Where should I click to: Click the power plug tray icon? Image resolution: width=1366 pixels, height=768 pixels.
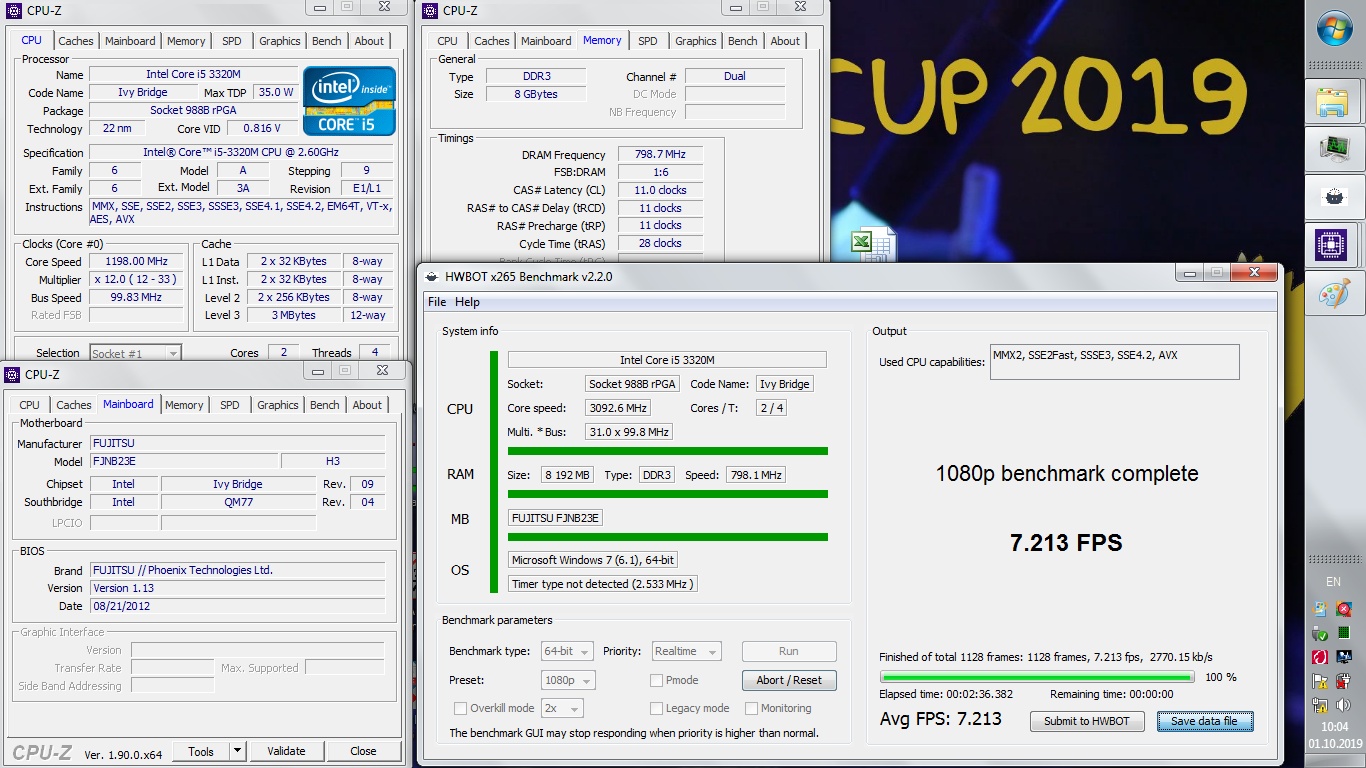[x=1345, y=681]
